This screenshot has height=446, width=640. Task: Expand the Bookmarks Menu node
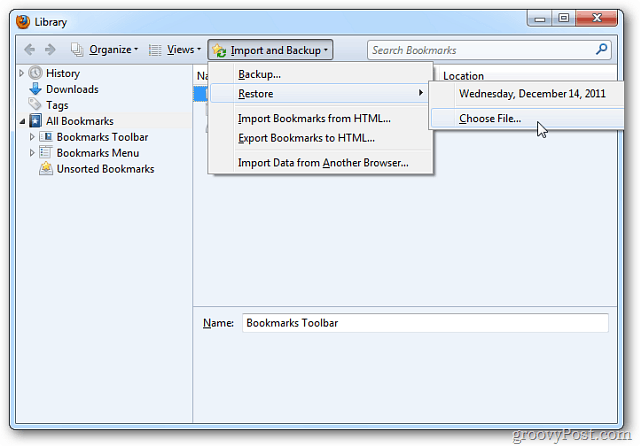coord(32,153)
